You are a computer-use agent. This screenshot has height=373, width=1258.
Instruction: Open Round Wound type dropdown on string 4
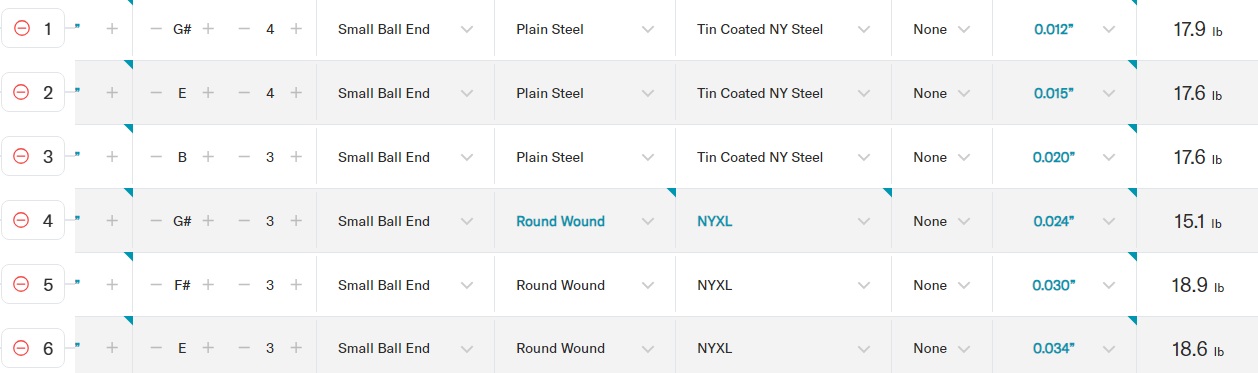[585, 221]
